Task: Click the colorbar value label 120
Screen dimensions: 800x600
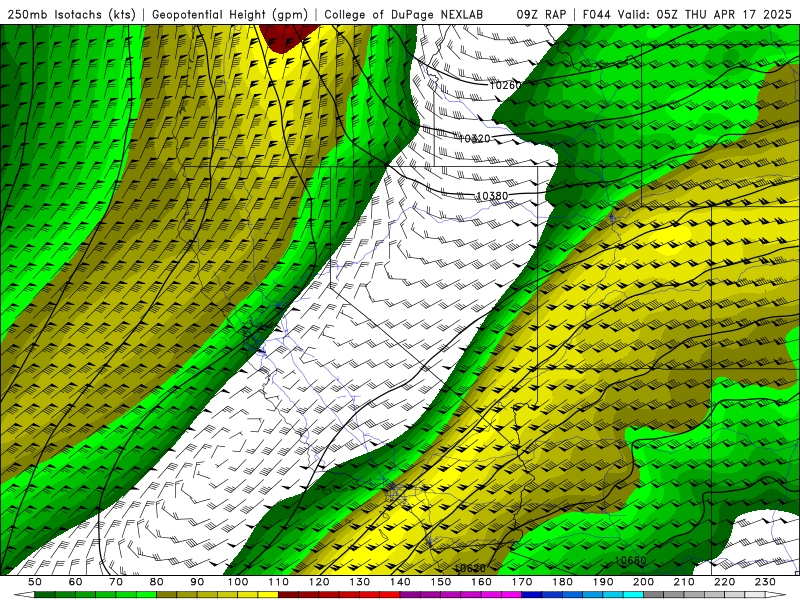Action: (319, 582)
